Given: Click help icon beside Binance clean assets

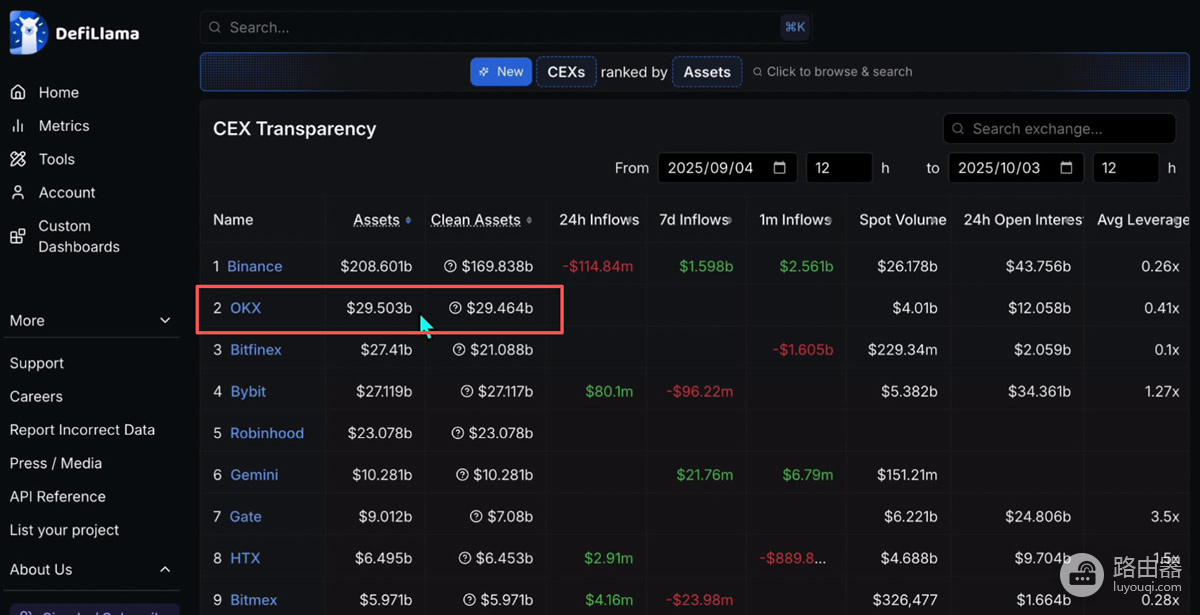Looking at the screenshot, I should (450, 266).
